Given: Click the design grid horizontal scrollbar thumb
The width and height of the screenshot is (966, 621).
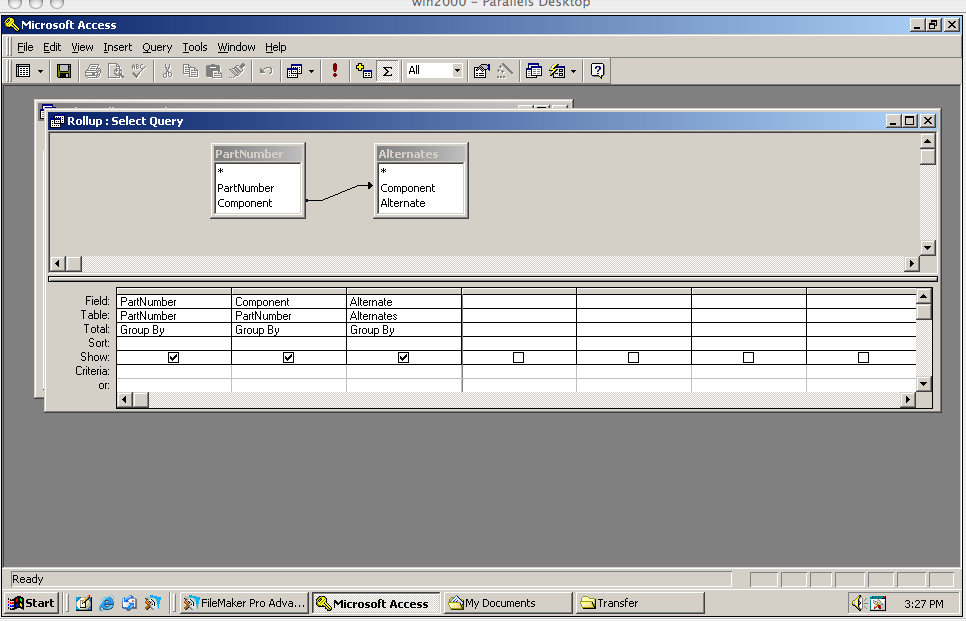Looking at the screenshot, I should coord(141,400).
